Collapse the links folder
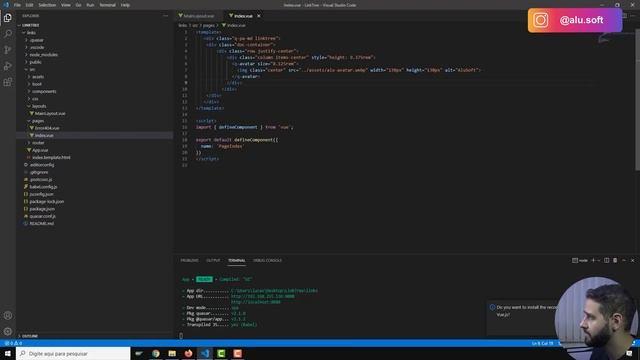 (31, 33)
